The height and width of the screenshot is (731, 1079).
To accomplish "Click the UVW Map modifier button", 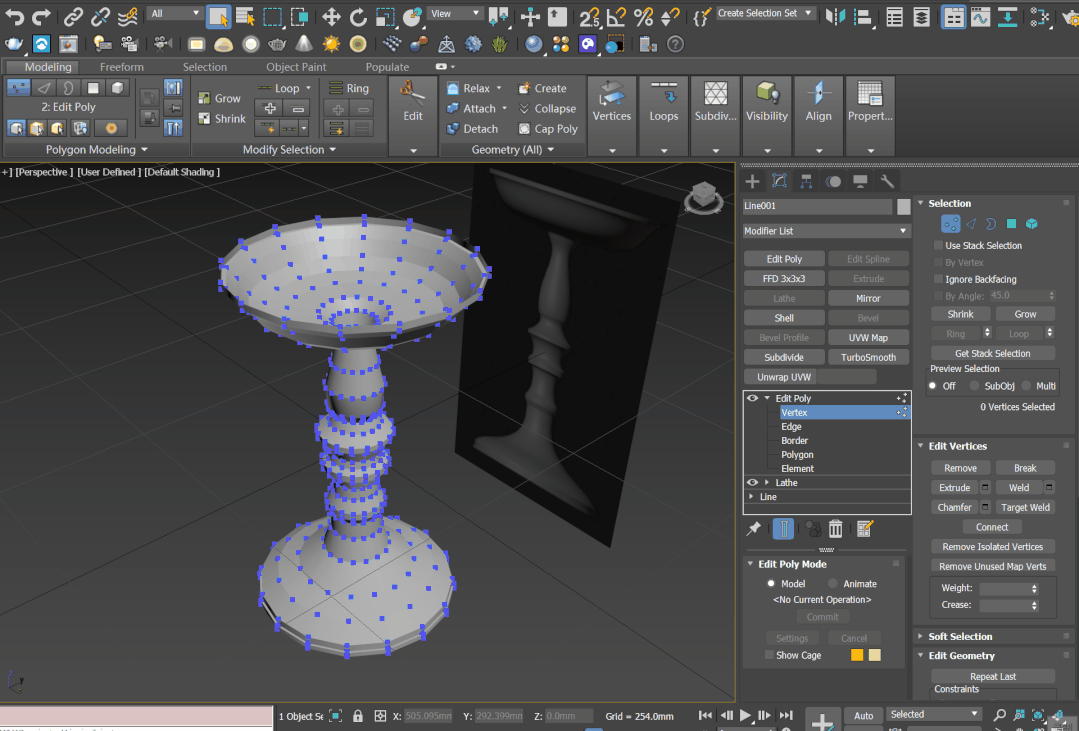I will coord(868,337).
